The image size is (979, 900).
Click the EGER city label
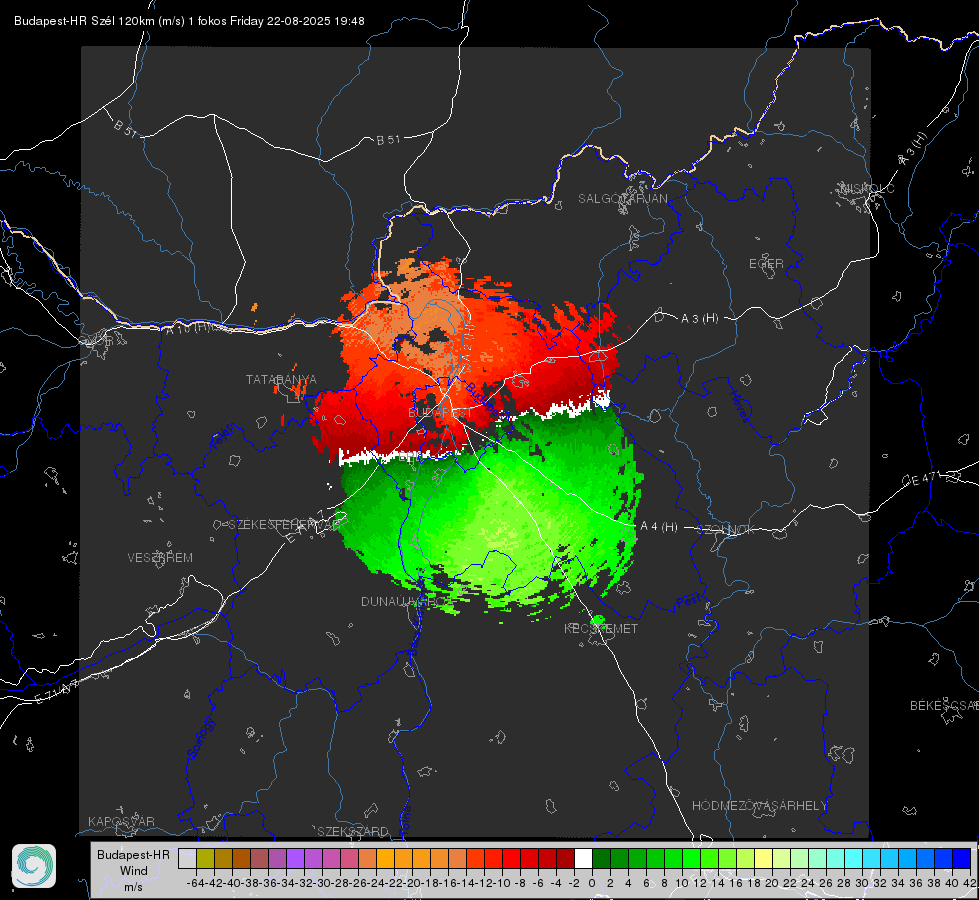pos(766,264)
